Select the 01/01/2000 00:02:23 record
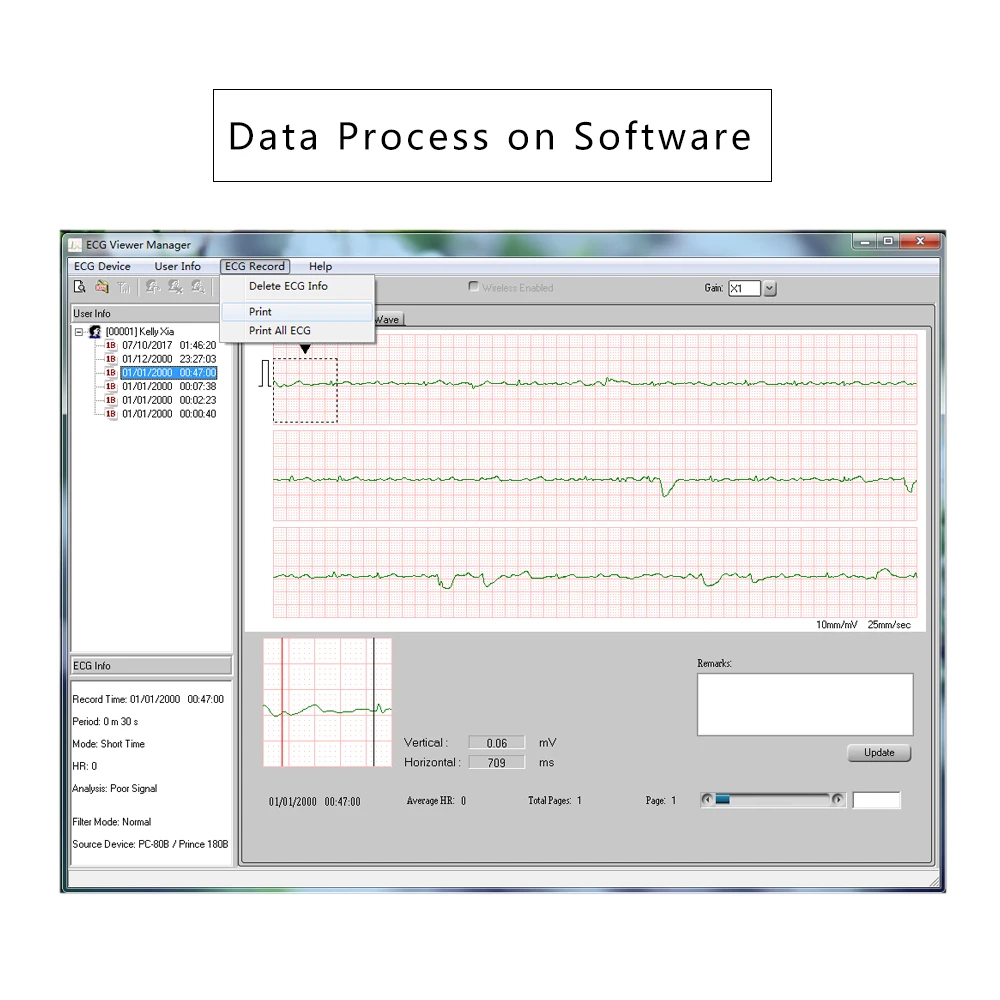This screenshot has width=1000, height=1000. point(169,401)
